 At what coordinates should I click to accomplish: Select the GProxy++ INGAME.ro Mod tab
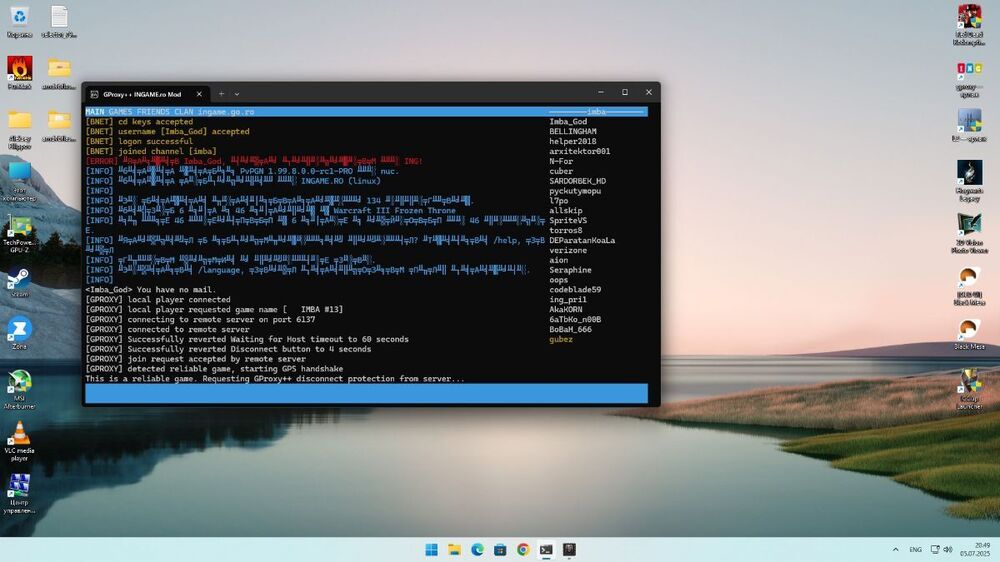tap(140, 93)
